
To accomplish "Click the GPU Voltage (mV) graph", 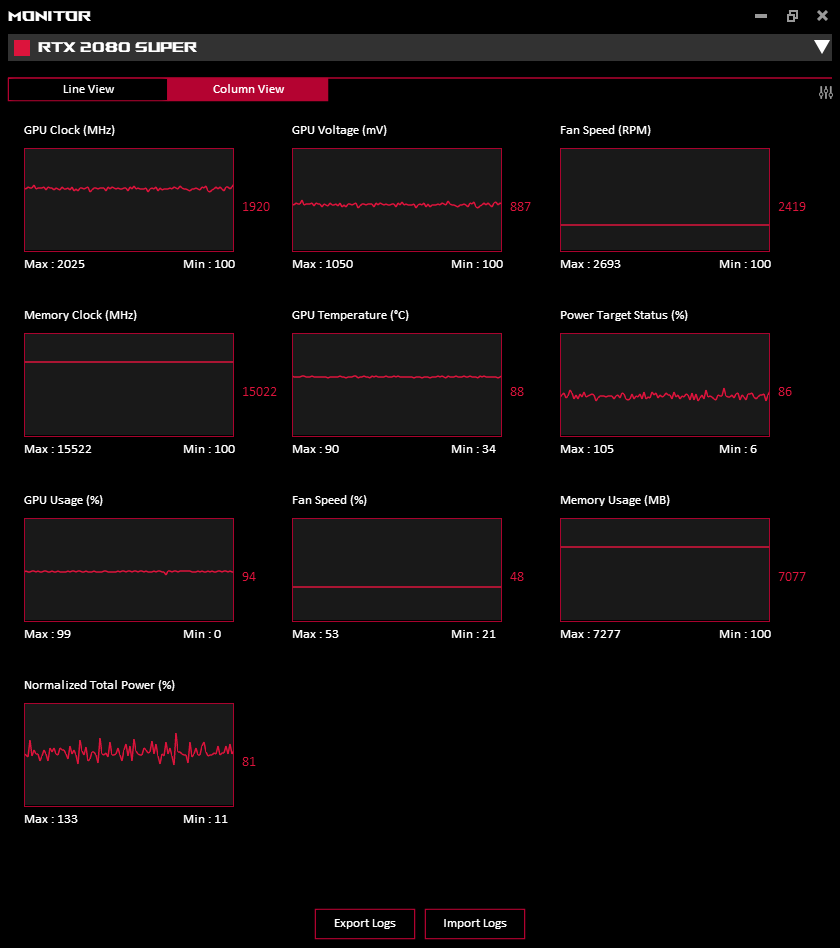I will (x=397, y=200).
